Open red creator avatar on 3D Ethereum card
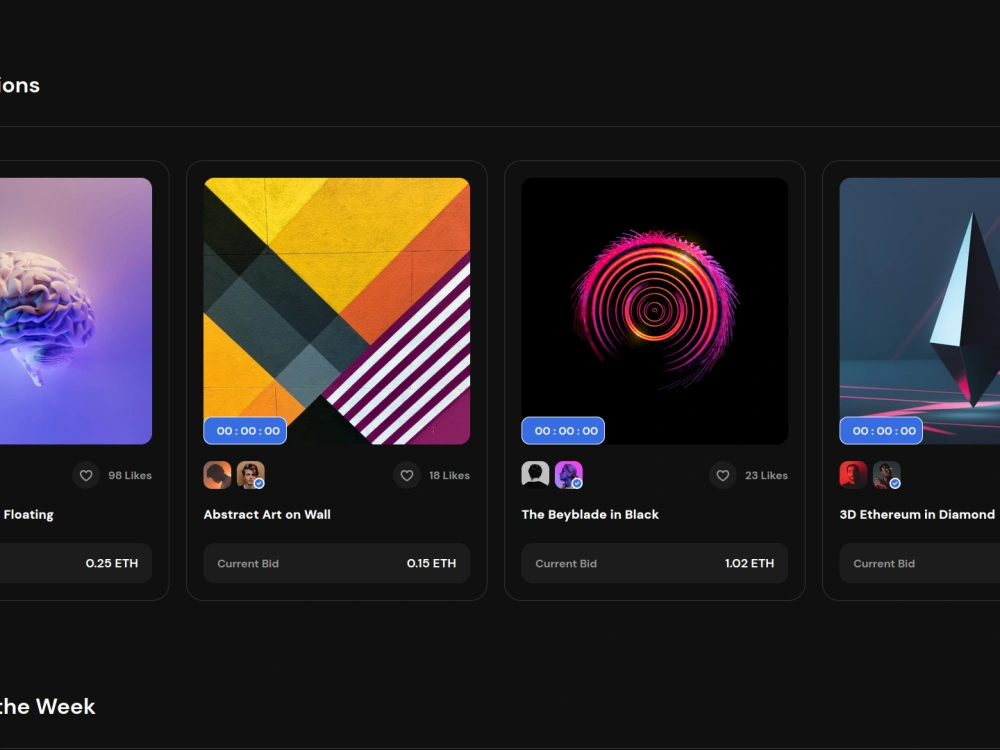This screenshot has width=1000, height=750. point(853,475)
